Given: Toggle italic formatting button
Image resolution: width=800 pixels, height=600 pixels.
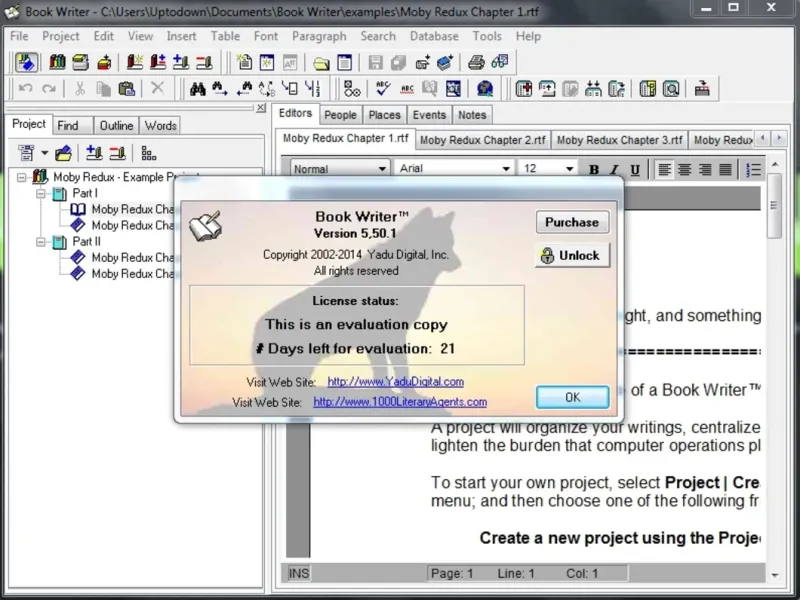Looking at the screenshot, I should 614,169.
